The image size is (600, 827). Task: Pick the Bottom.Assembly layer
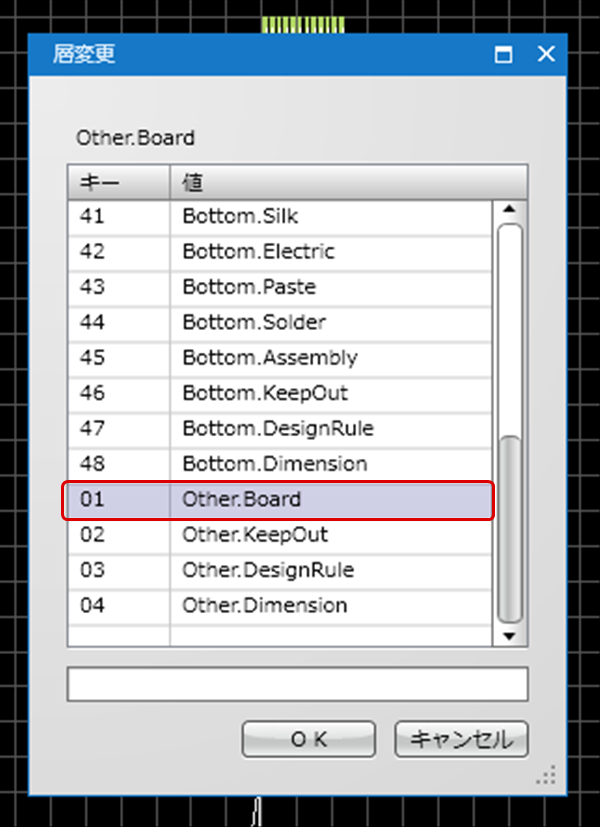pyautogui.click(x=280, y=358)
